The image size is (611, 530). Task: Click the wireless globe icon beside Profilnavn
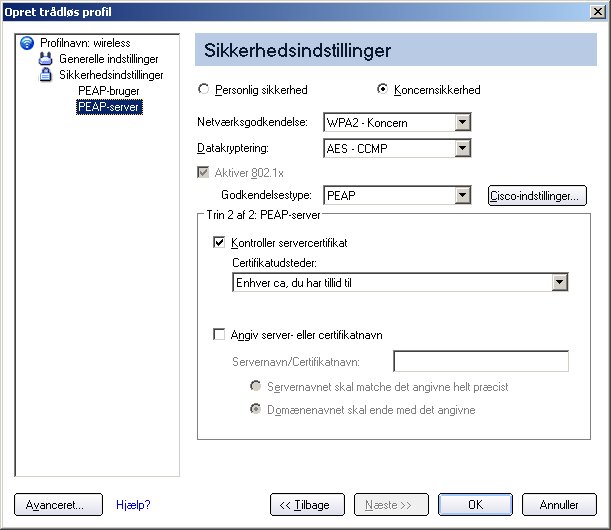[x=27, y=43]
